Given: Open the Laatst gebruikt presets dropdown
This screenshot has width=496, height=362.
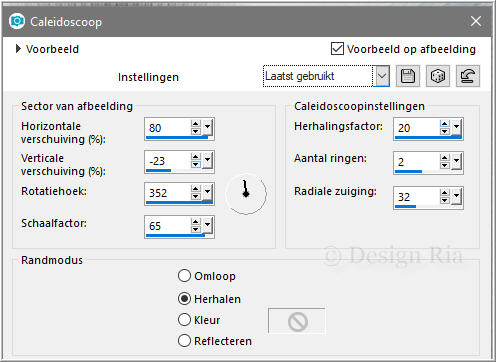Looking at the screenshot, I should (382, 76).
